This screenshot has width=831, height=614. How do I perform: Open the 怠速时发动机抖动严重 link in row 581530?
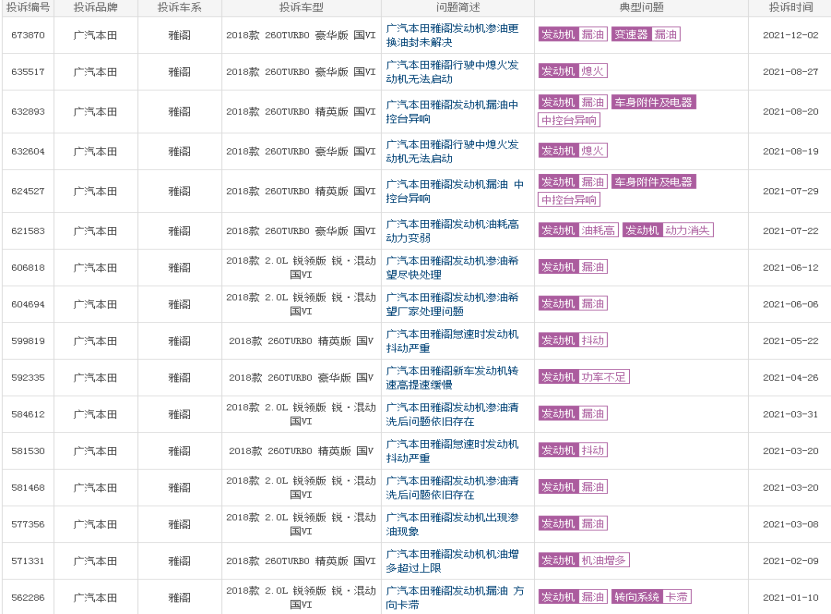(452, 451)
